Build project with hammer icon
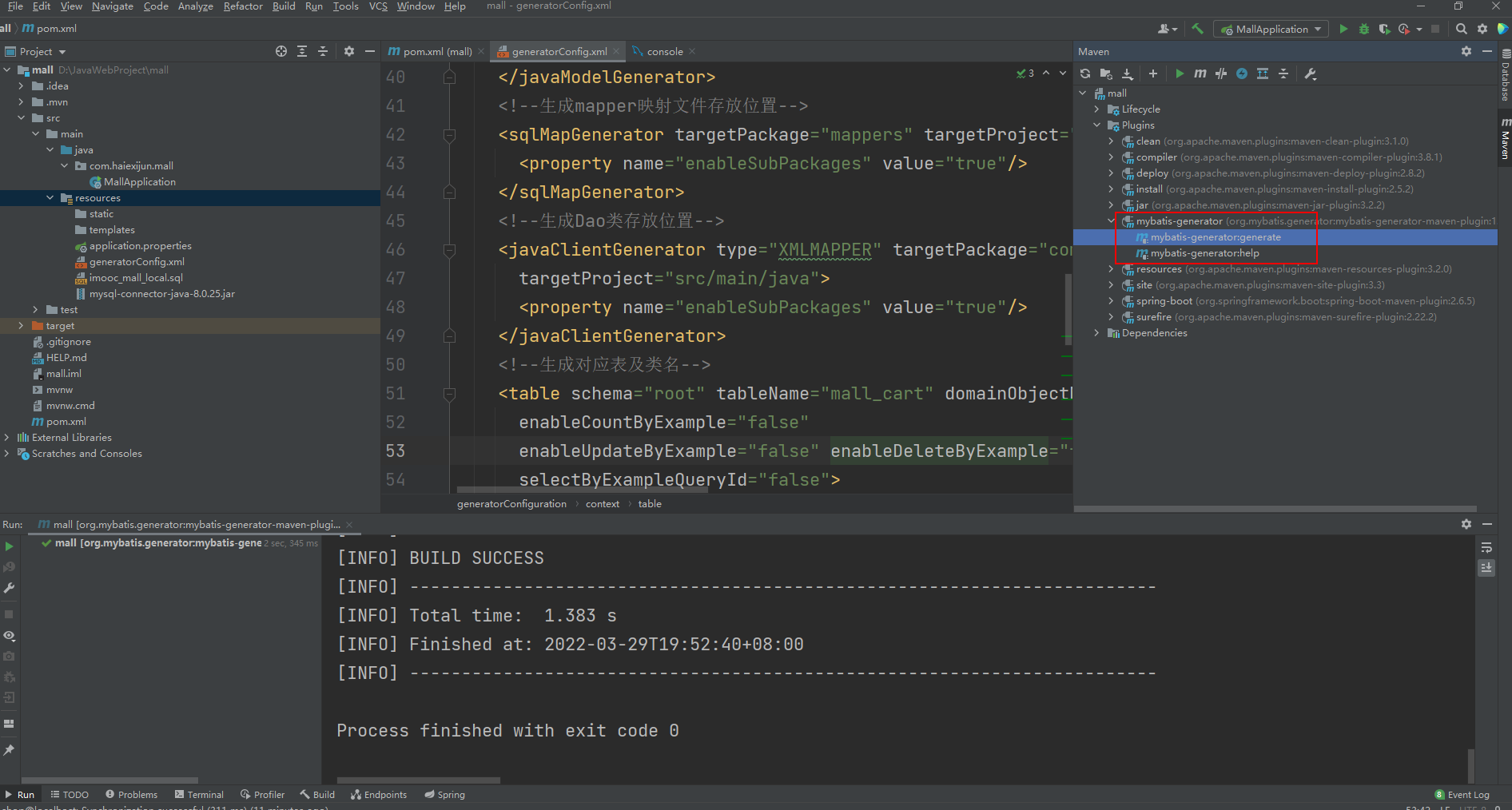Screen dimensions: 1512x810 (1197, 29)
